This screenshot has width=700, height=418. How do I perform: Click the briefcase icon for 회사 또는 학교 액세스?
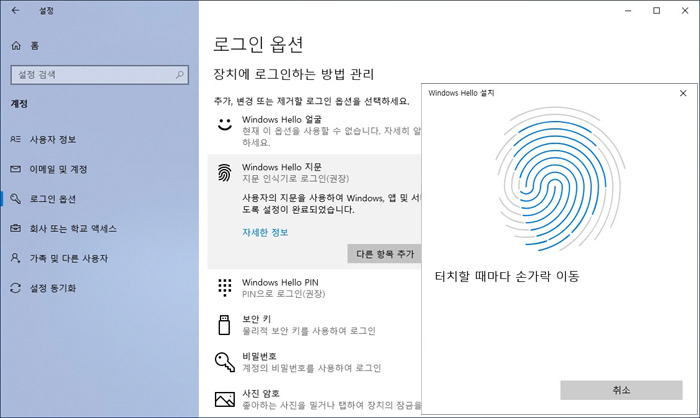(x=16, y=228)
